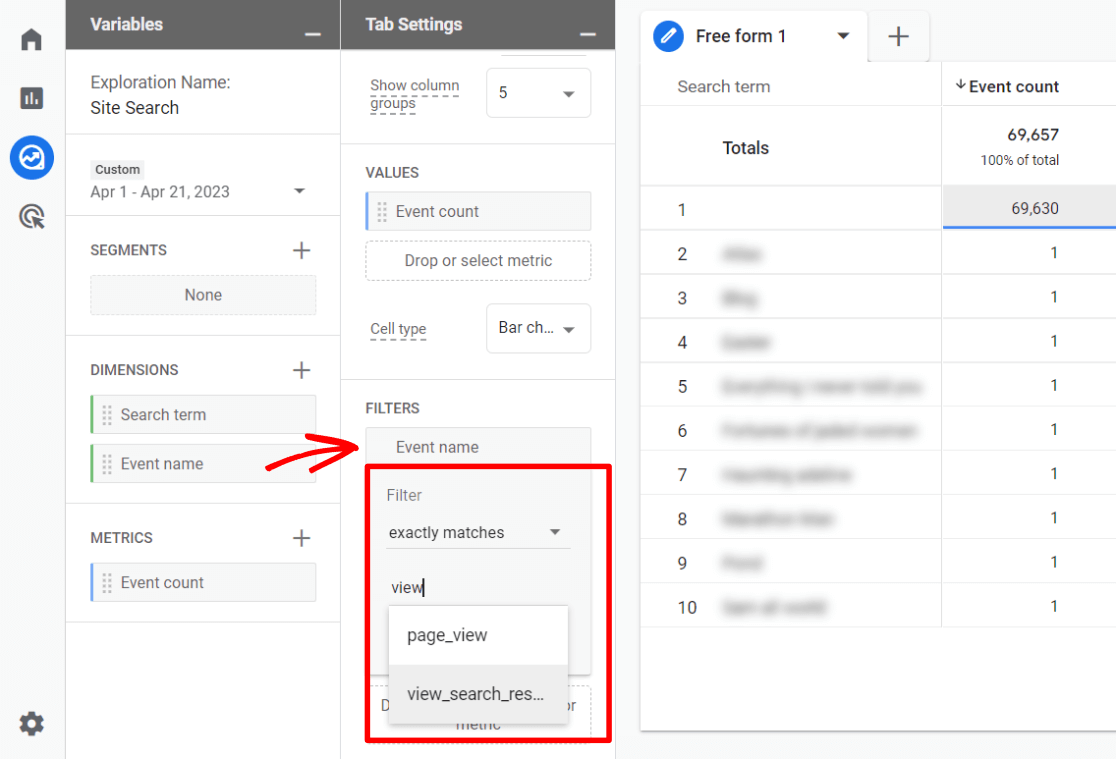The height and width of the screenshot is (759, 1116).
Task: Open the Free form 1 tab menu arrow
Action: click(843, 36)
